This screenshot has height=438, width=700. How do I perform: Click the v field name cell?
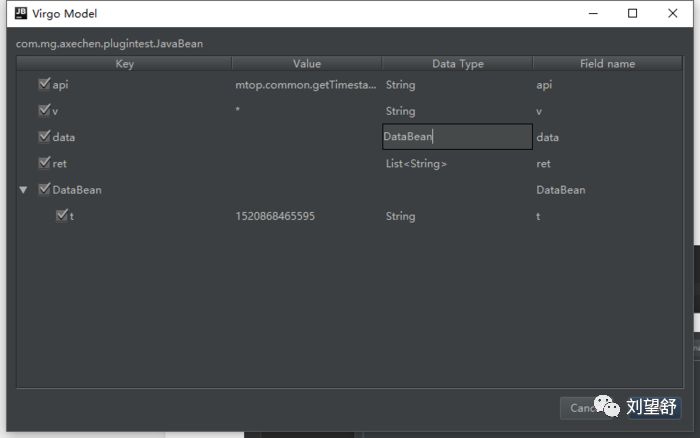539,111
